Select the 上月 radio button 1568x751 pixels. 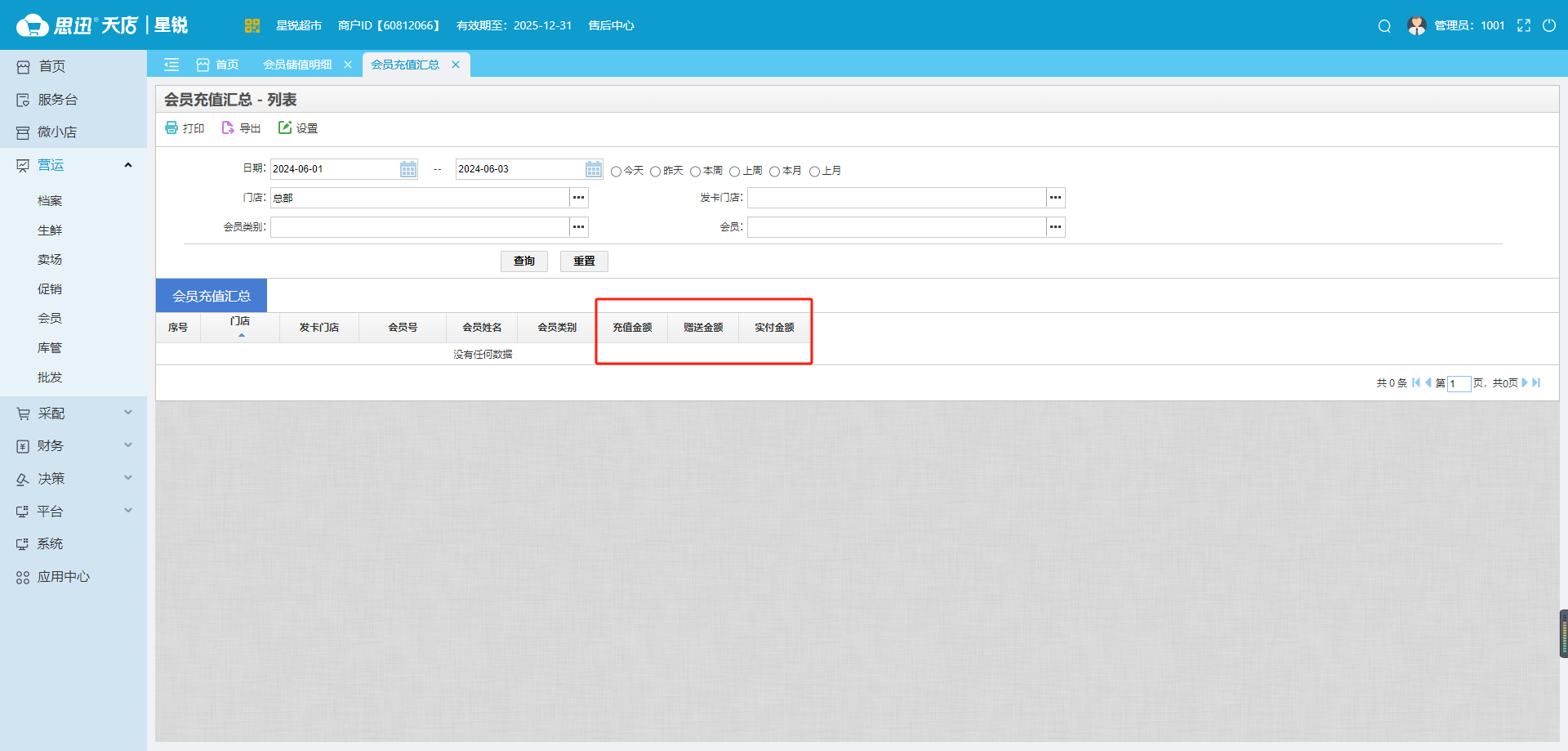click(814, 172)
